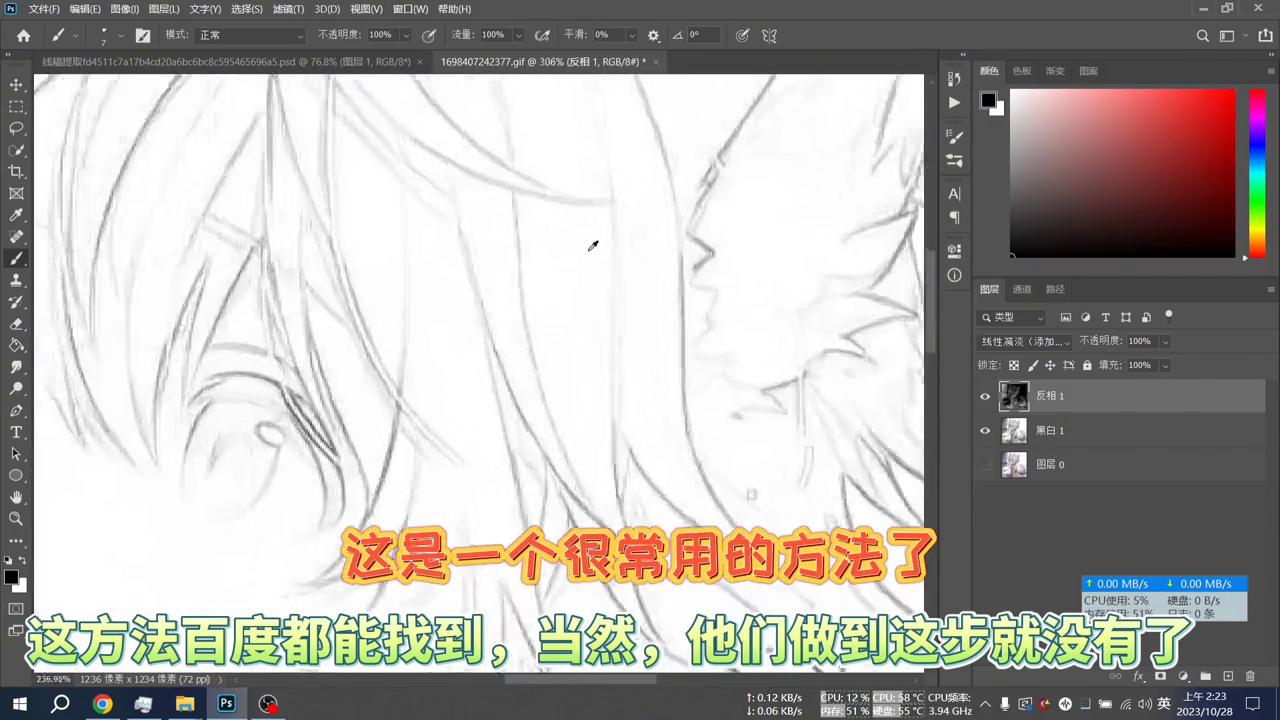Open symmetry paint butterfly options
This screenshot has height=720, width=1280.
pyautogui.click(x=769, y=35)
